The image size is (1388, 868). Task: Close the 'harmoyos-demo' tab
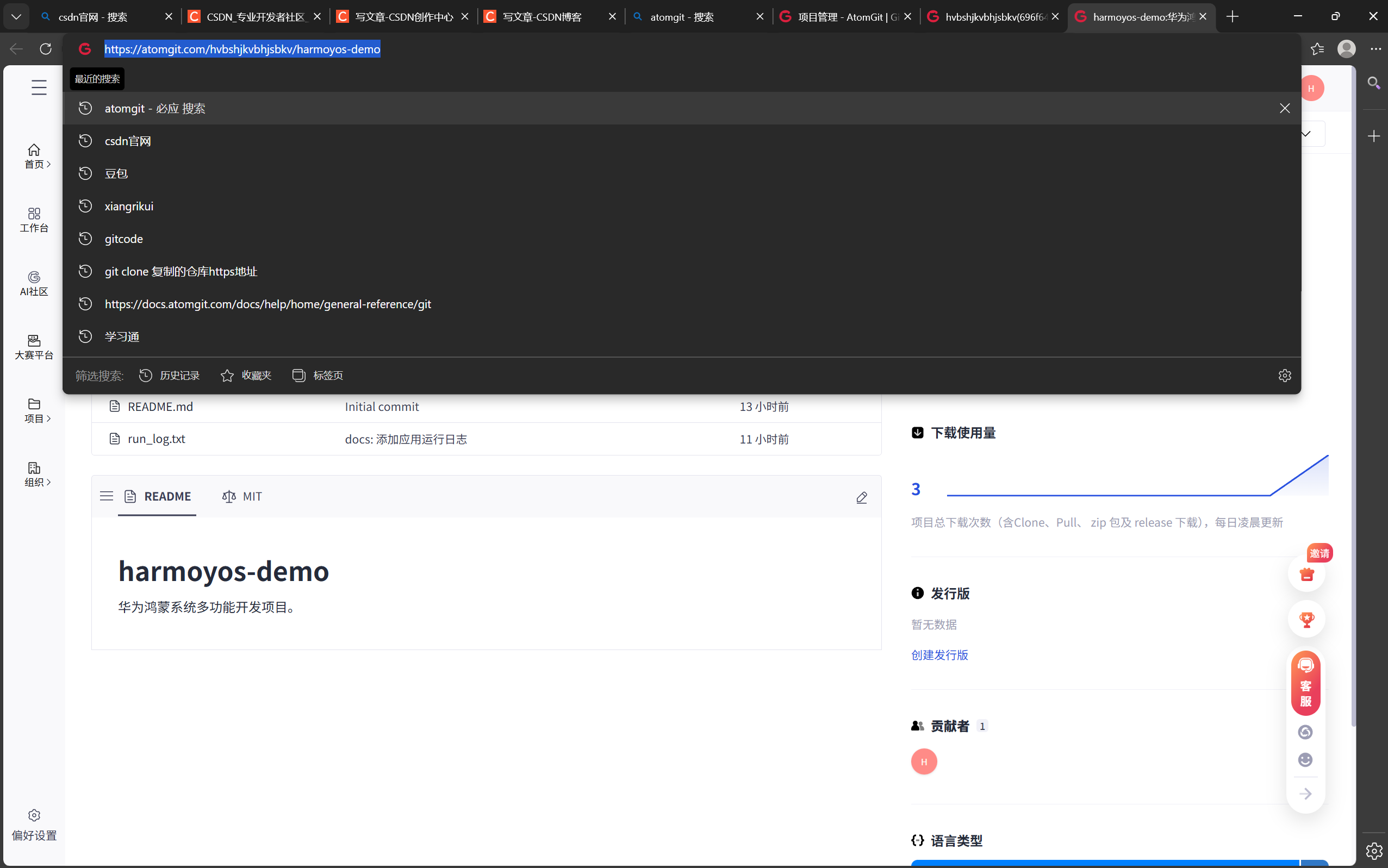[x=1203, y=17]
